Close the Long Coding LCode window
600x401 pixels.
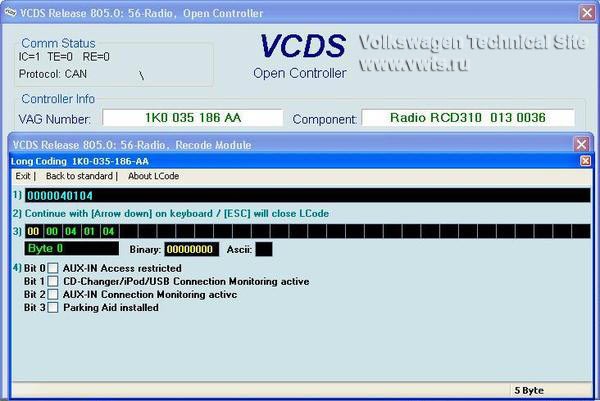(585, 161)
